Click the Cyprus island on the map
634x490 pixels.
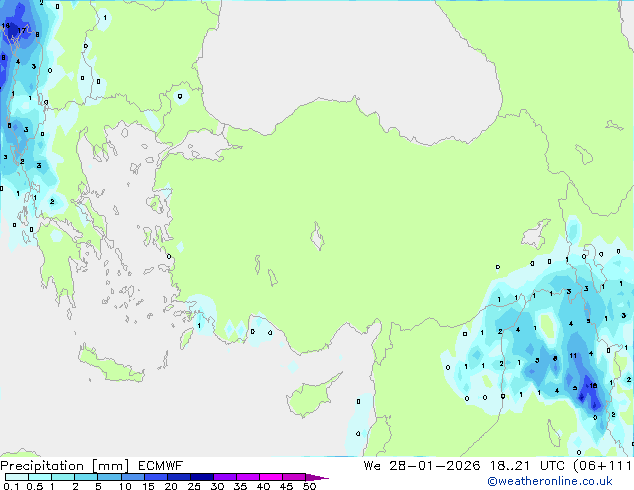pyautogui.click(x=312, y=396)
